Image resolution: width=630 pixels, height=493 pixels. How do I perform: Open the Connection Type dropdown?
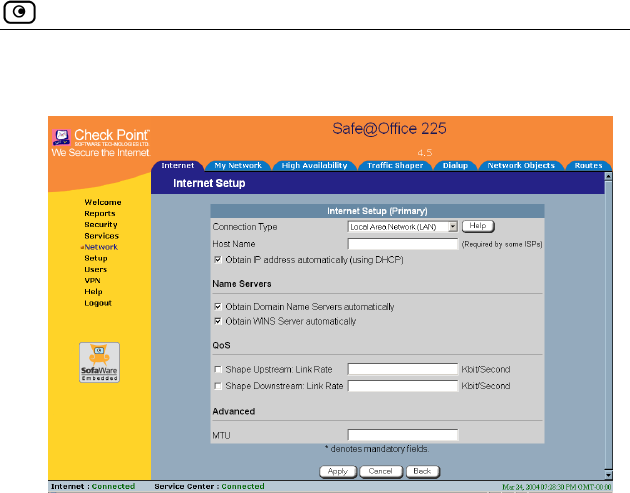403,227
